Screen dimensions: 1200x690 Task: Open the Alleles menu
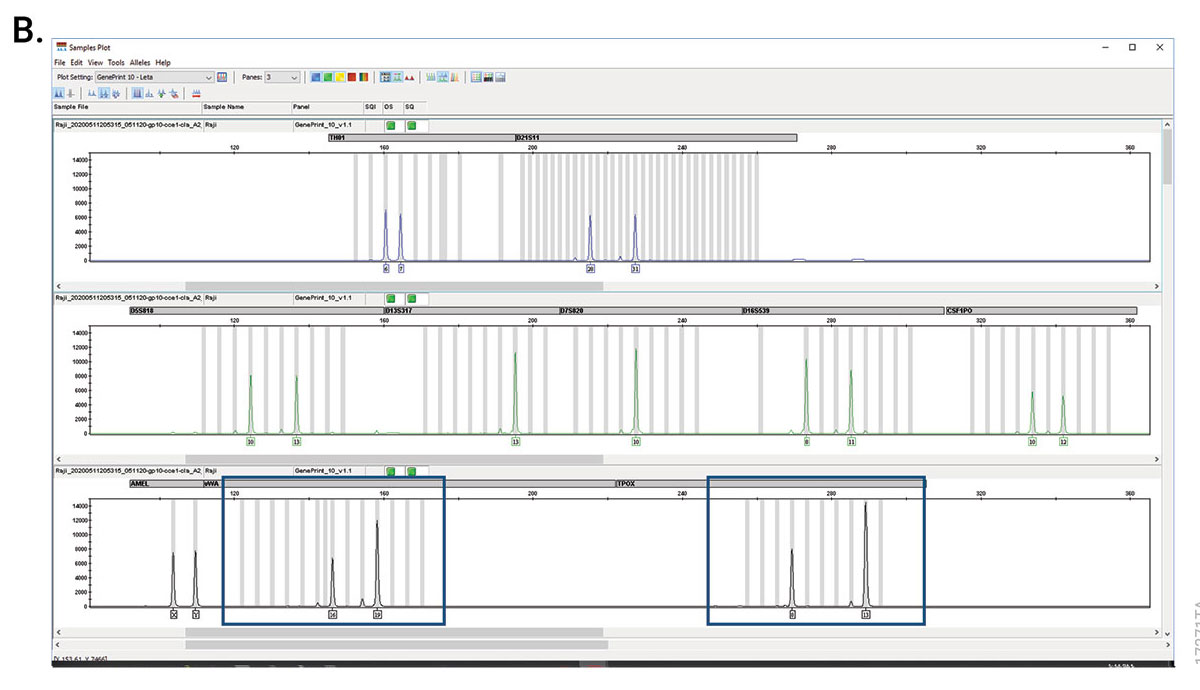[140, 62]
